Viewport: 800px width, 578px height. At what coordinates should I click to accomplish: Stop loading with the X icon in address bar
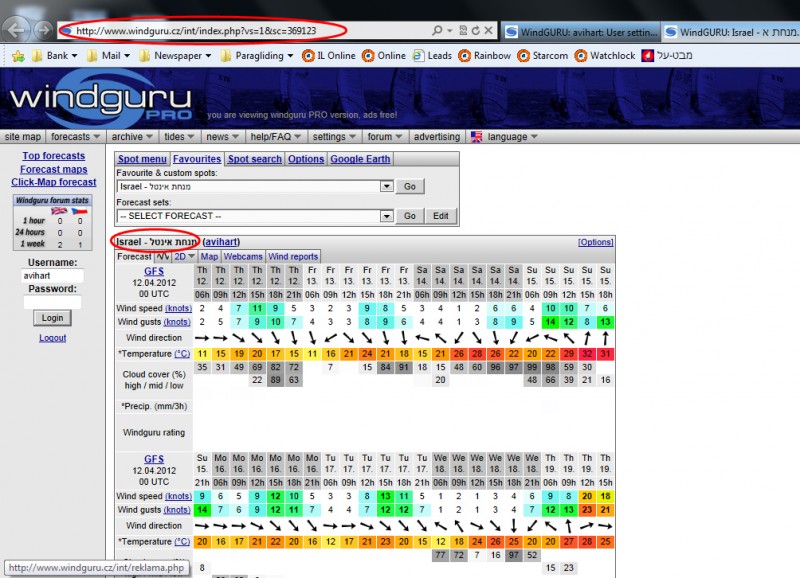tap(488, 30)
